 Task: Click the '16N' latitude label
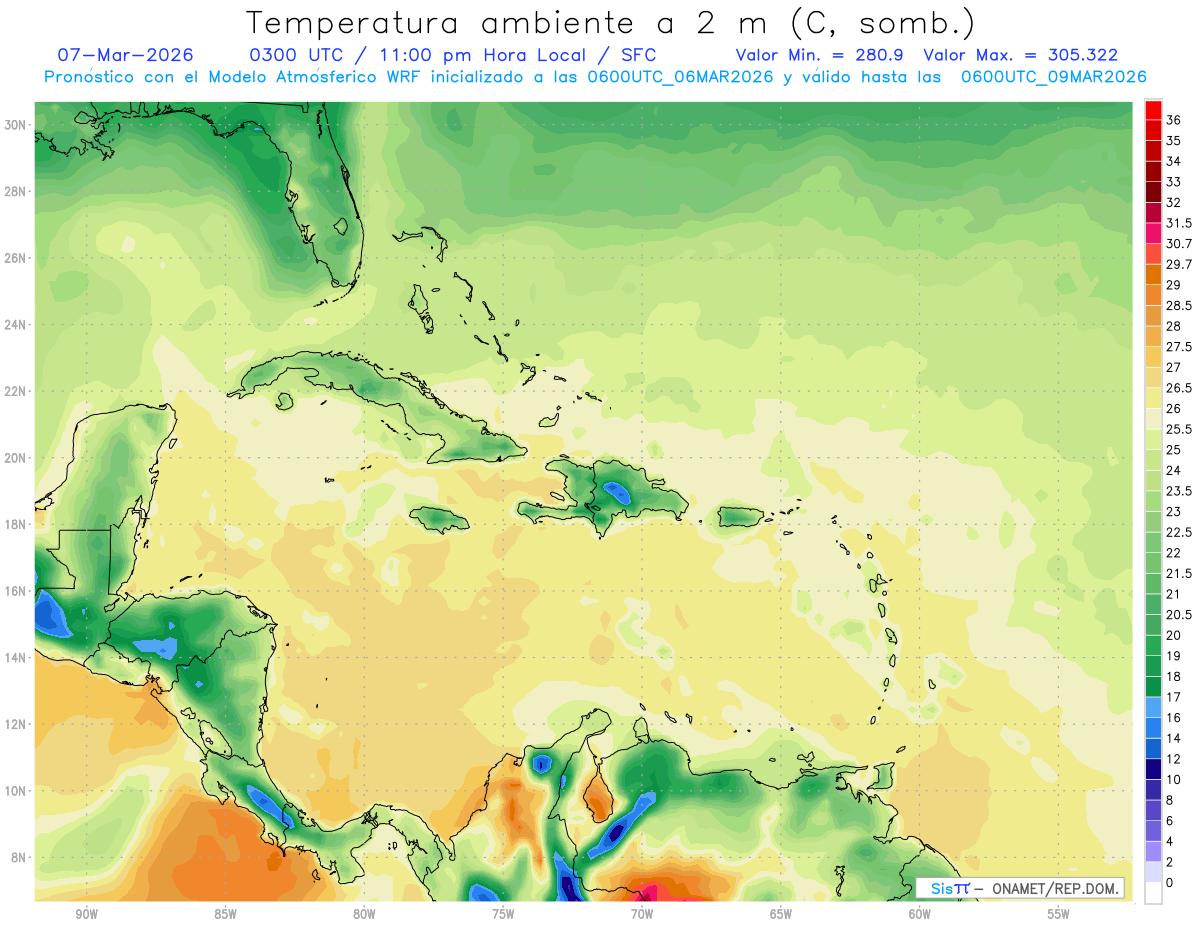click(x=15, y=591)
